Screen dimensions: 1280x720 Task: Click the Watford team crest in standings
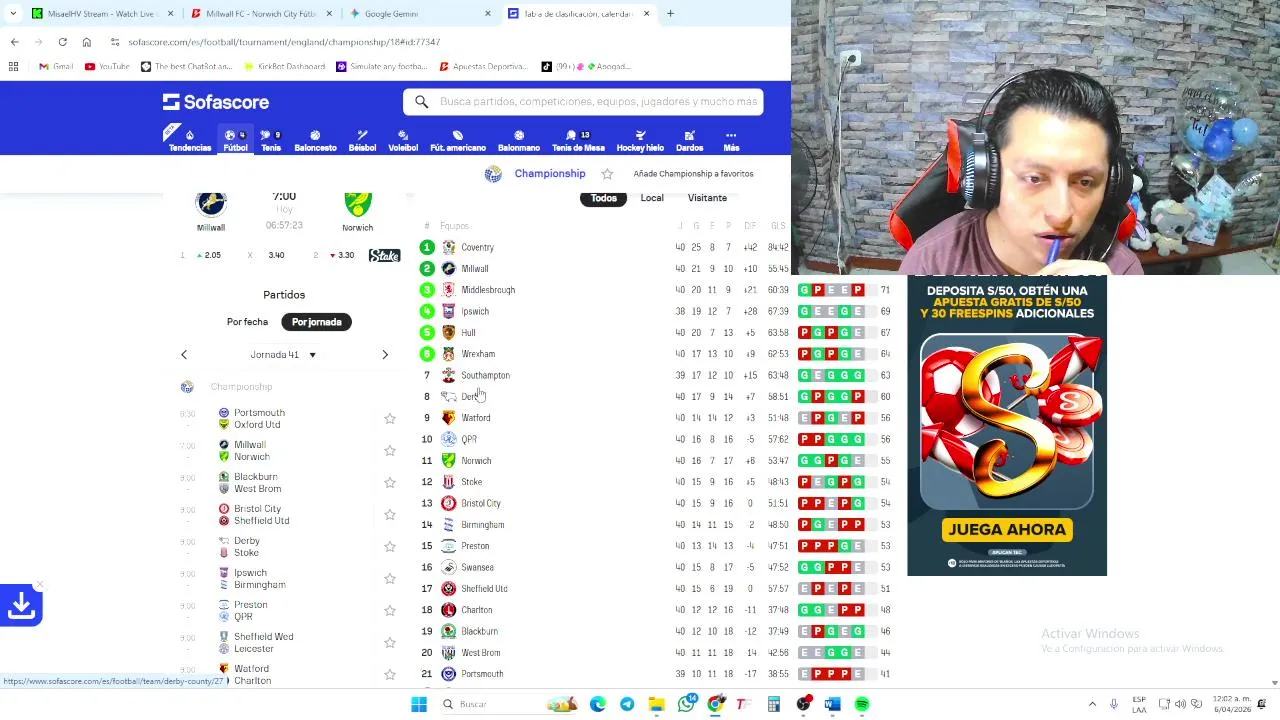pos(449,418)
